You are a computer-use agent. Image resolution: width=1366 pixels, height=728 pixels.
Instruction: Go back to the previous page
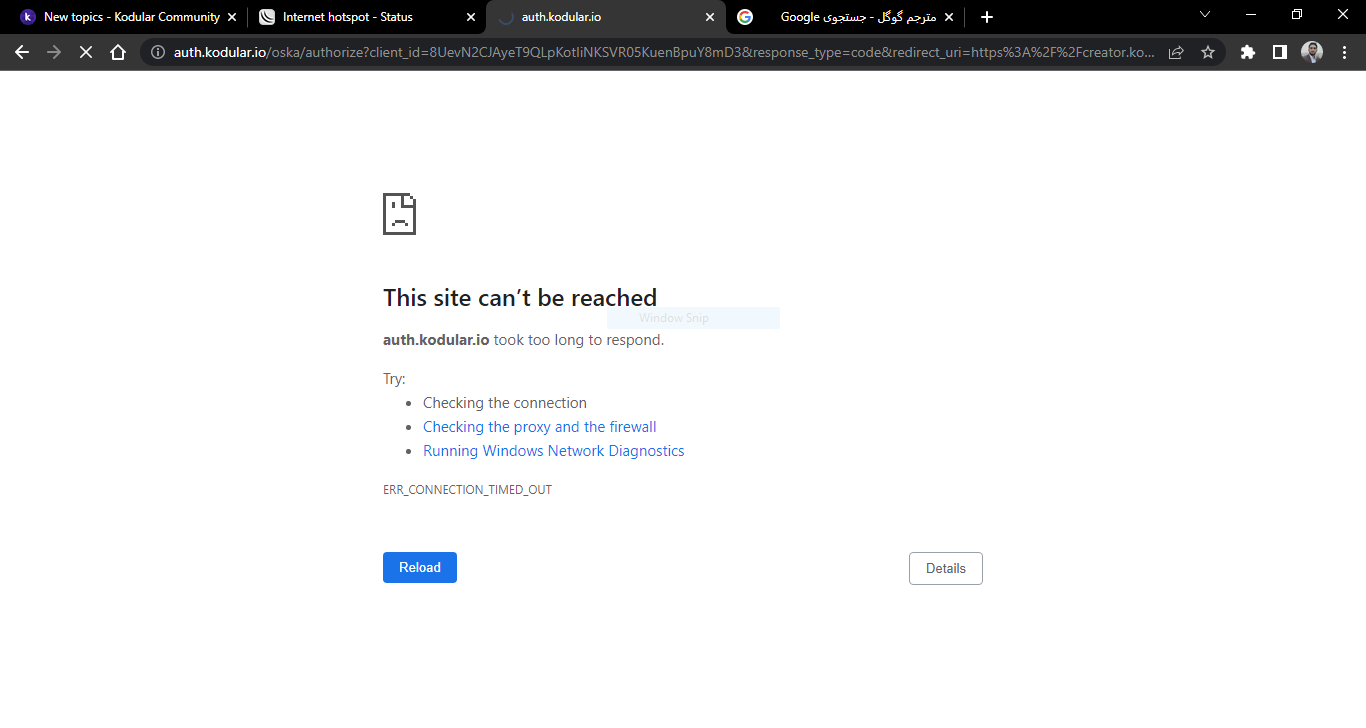tap(22, 52)
